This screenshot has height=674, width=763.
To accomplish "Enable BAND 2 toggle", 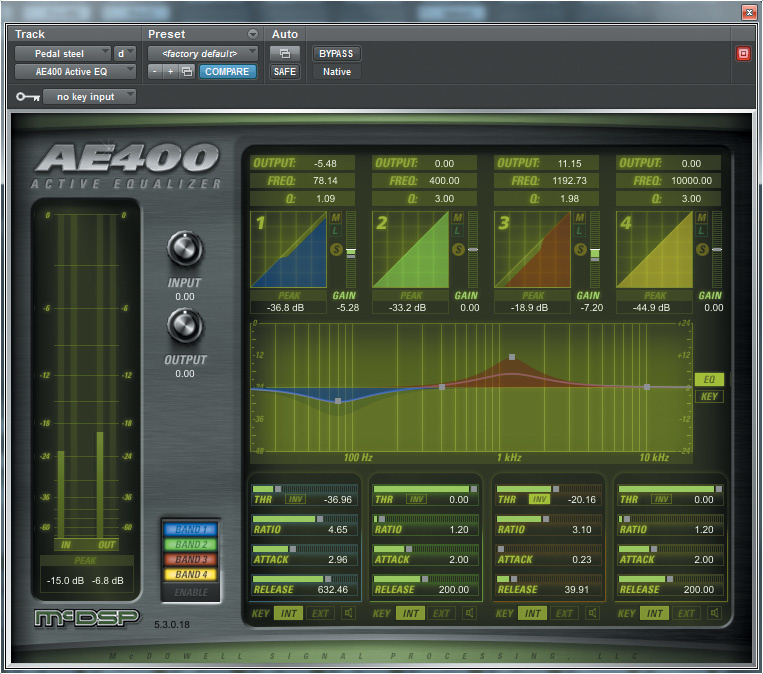I will (x=191, y=545).
